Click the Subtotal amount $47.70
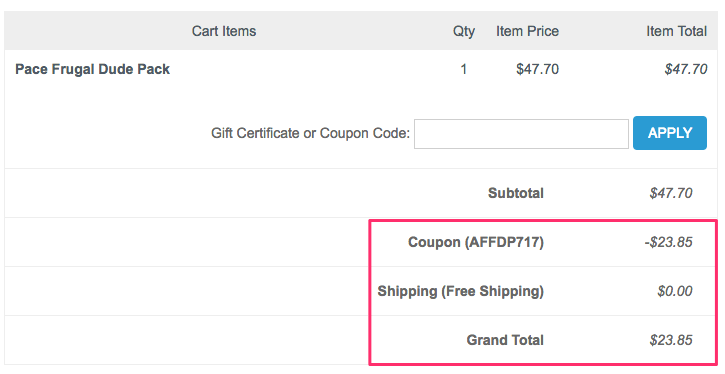725x374 pixels. click(x=671, y=193)
